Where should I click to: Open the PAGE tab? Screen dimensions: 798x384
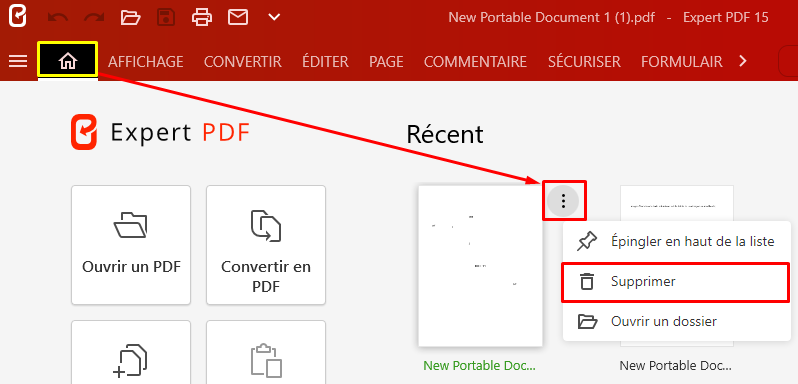tap(386, 62)
